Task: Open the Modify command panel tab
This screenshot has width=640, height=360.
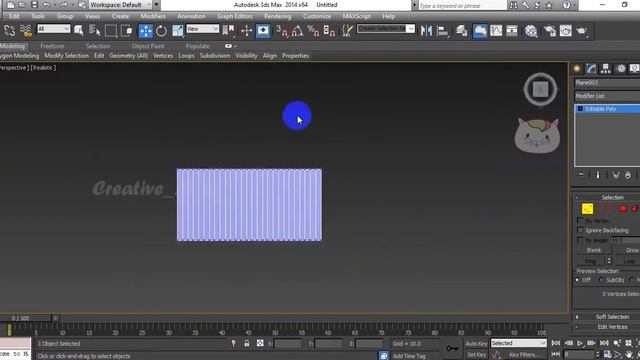Action: 591,69
